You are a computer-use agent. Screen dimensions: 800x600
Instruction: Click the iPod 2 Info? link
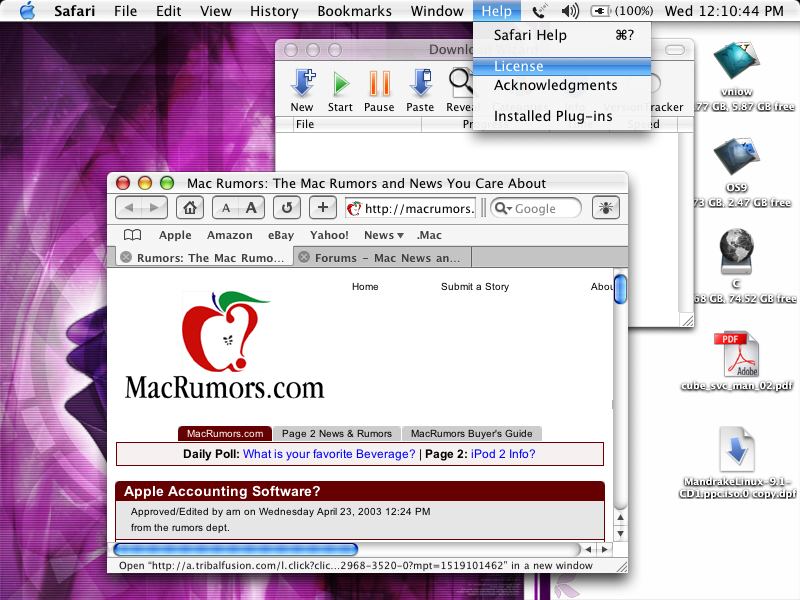click(x=503, y=454)
